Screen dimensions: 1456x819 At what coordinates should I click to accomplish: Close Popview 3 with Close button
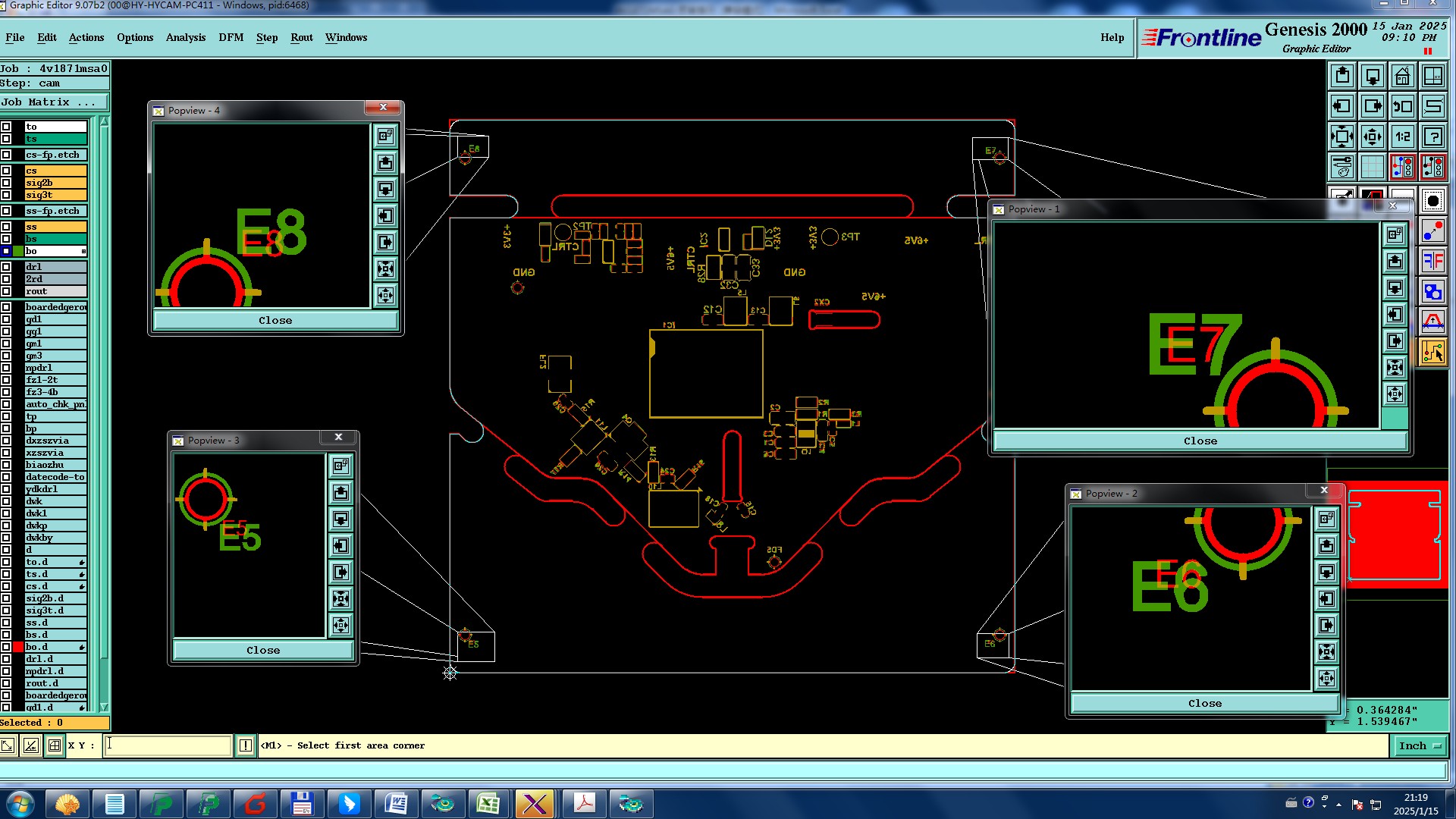tap(262, 651)
